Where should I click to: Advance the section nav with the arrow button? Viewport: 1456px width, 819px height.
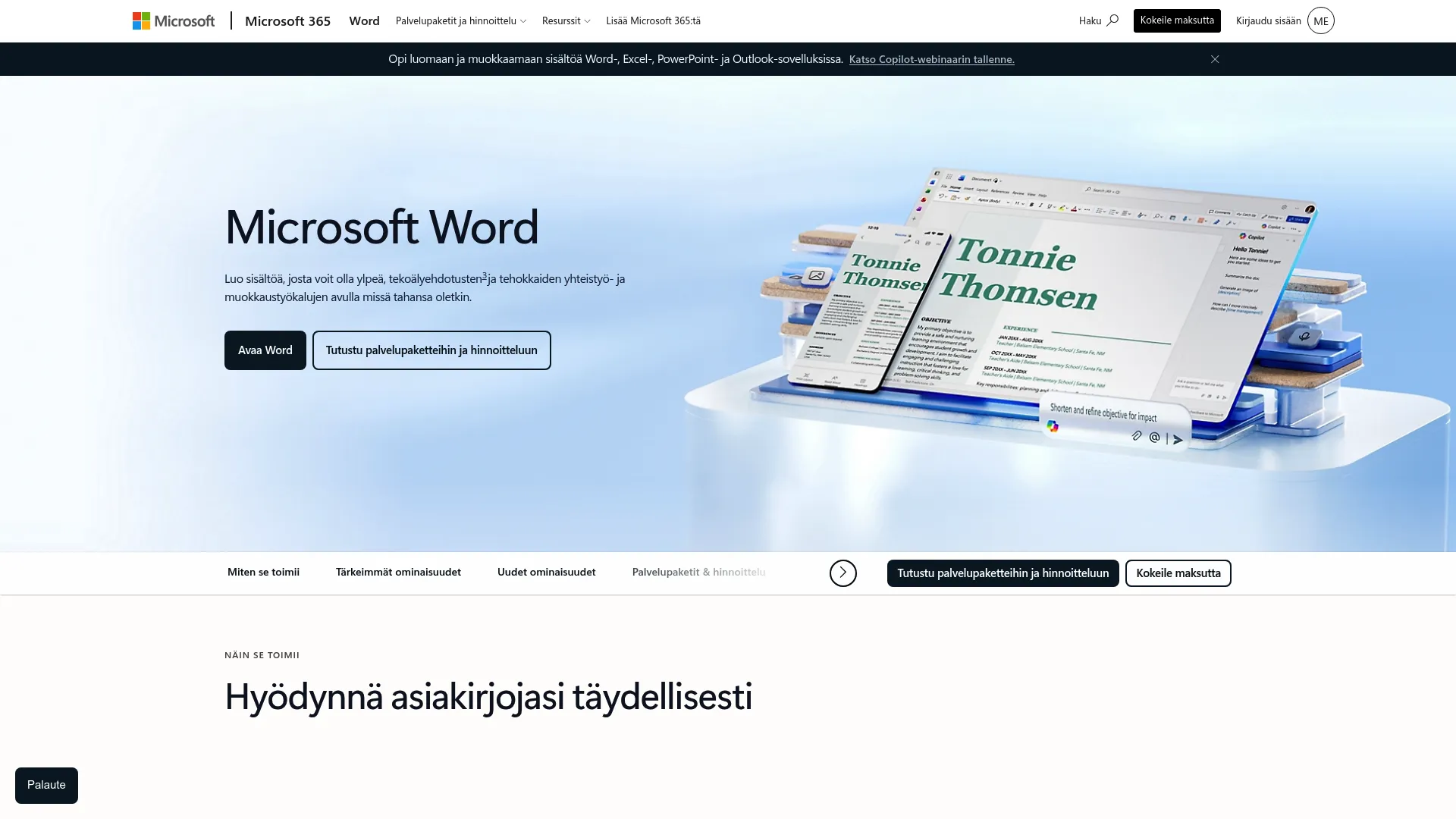point(843,573)
